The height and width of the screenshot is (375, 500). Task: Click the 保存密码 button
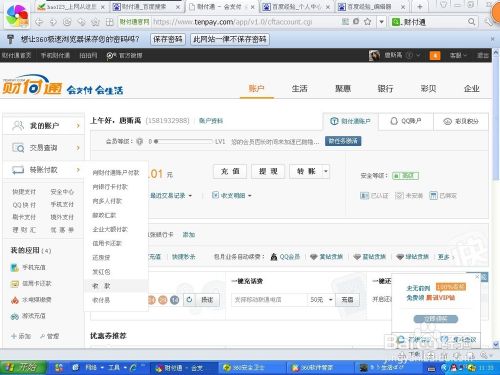click(167, 39)
